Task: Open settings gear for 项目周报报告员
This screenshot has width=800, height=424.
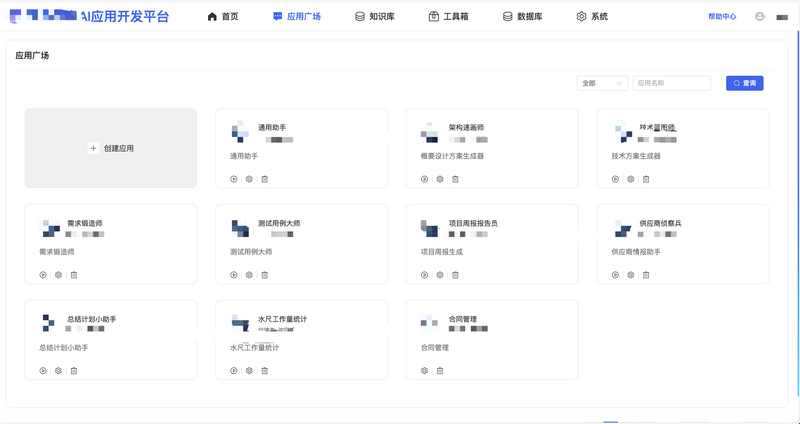Action: pos(440,275)
